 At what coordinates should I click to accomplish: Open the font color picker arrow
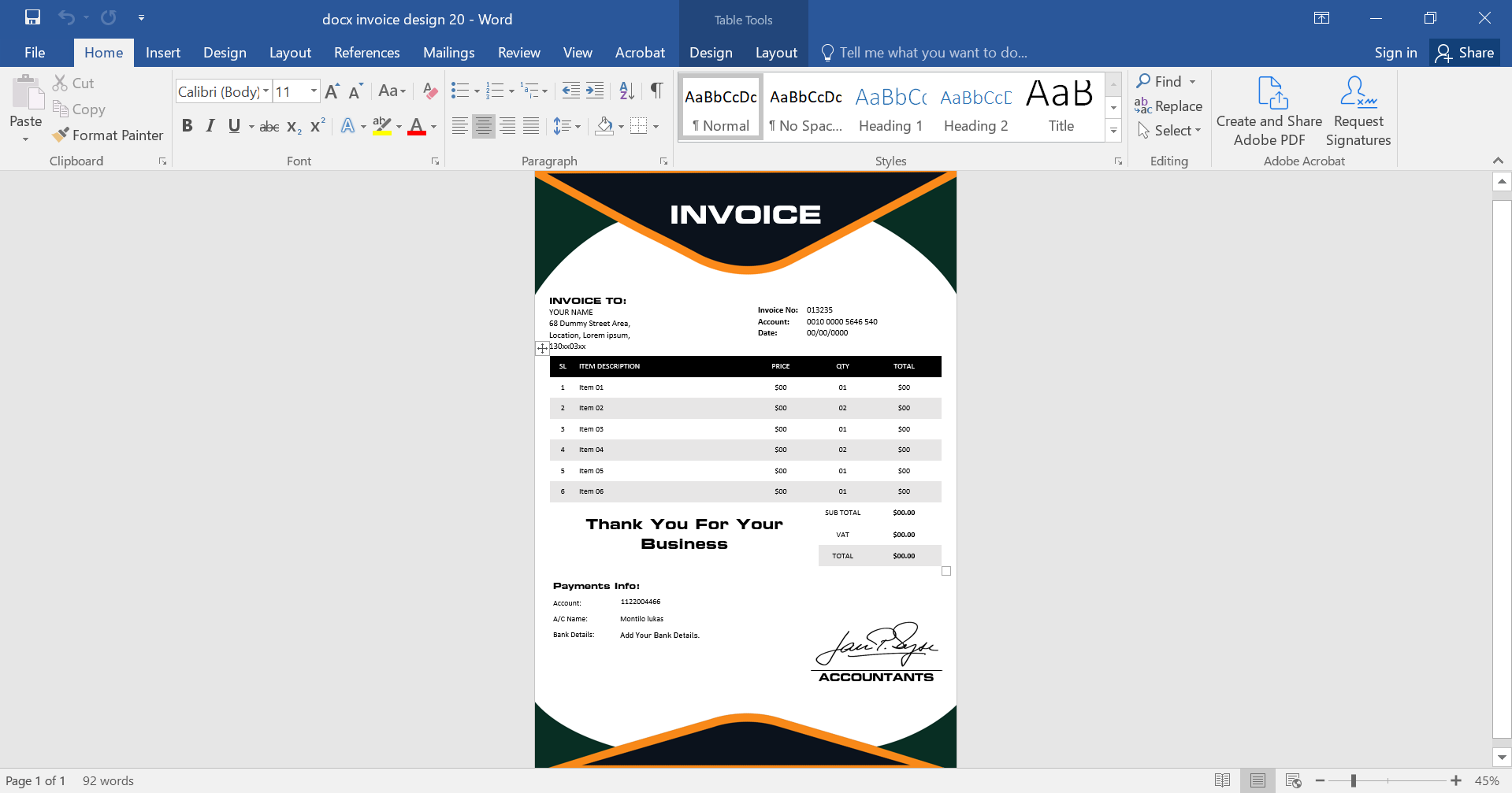click(x=432, y=126)
